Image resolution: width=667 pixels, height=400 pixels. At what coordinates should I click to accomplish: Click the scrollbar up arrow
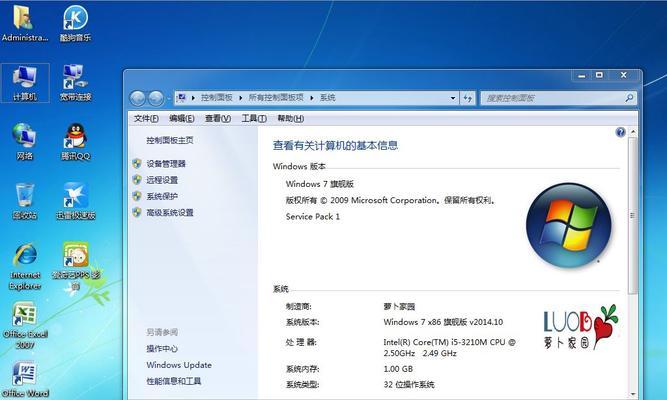pyautogui.click(x=633, y=132)
